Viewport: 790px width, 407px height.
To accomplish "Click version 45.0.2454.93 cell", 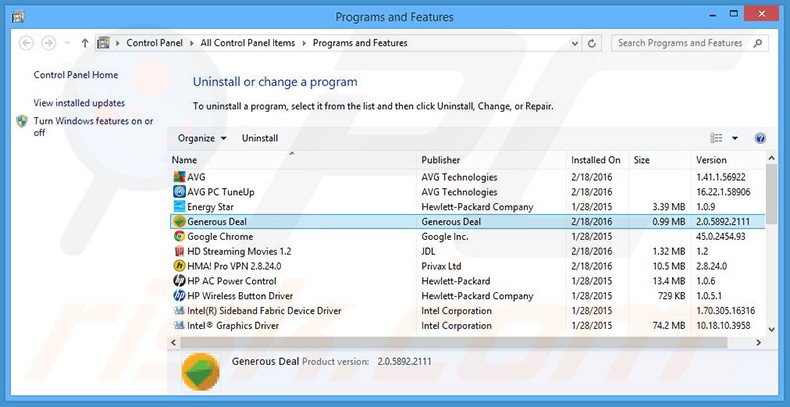I will (x=721, y=236).
